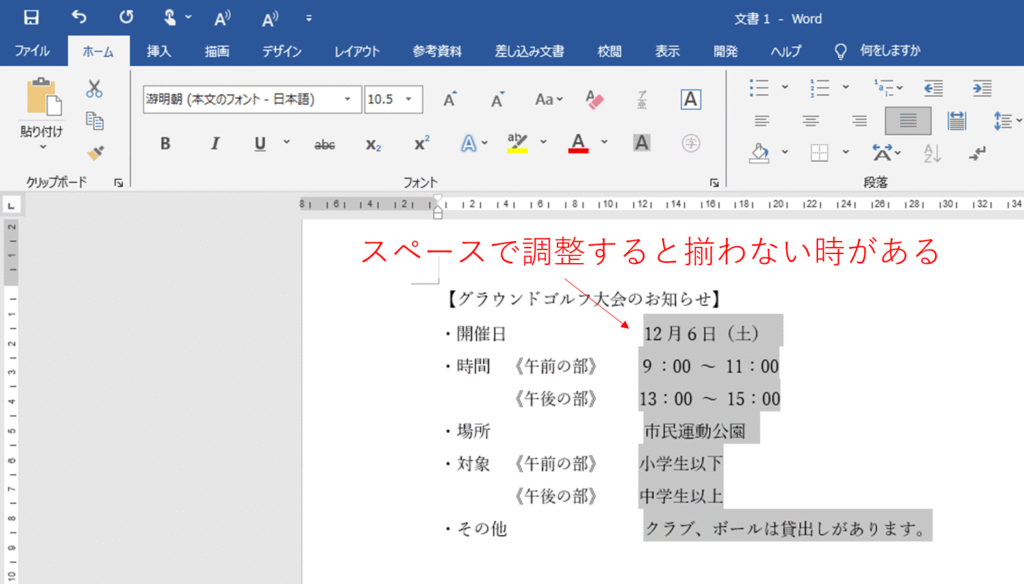This screenshot has width=1024, height=584.
Task: Click the Center alignment icon
Action: [x=811, y=121]
